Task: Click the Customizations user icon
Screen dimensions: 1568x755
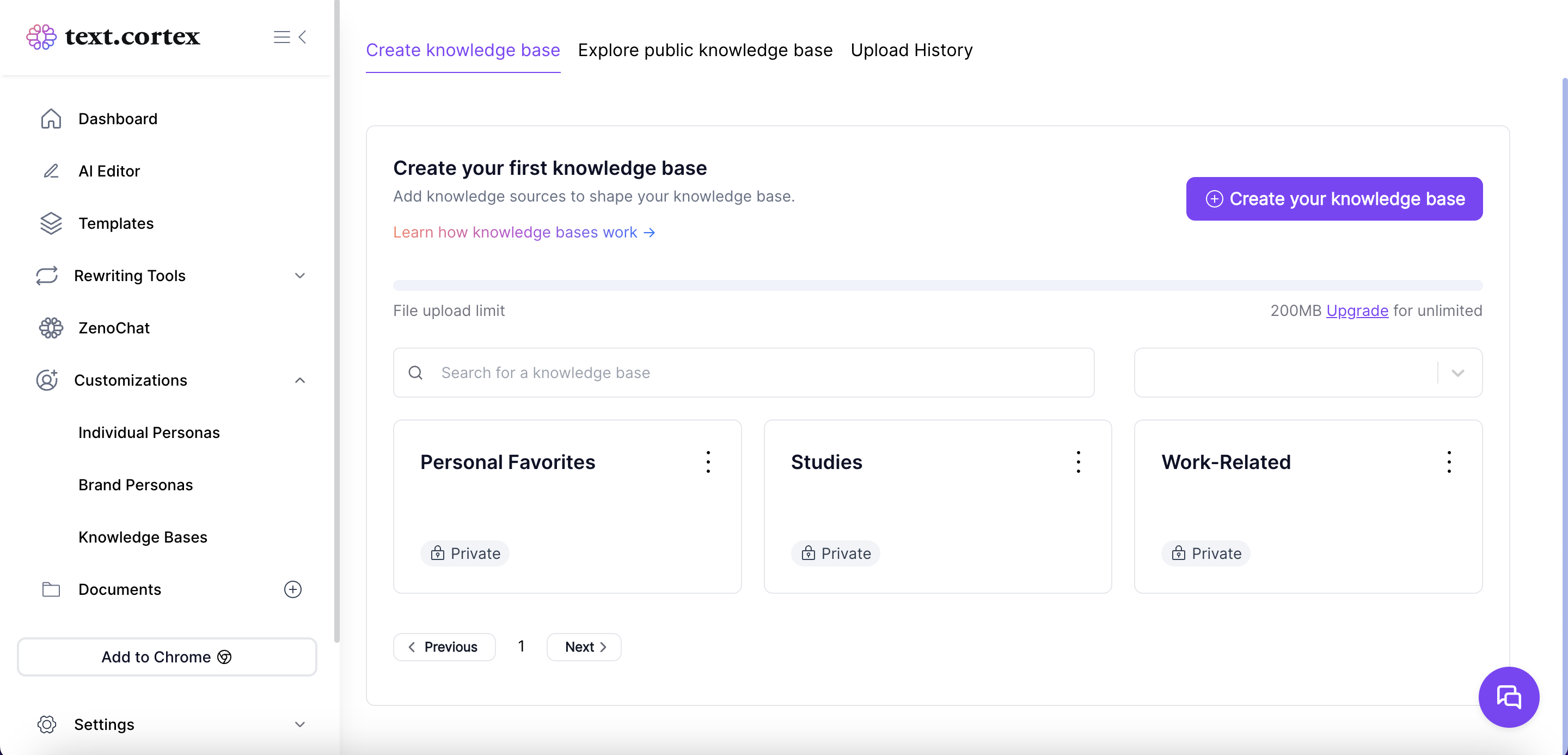Action: (47, 380)
